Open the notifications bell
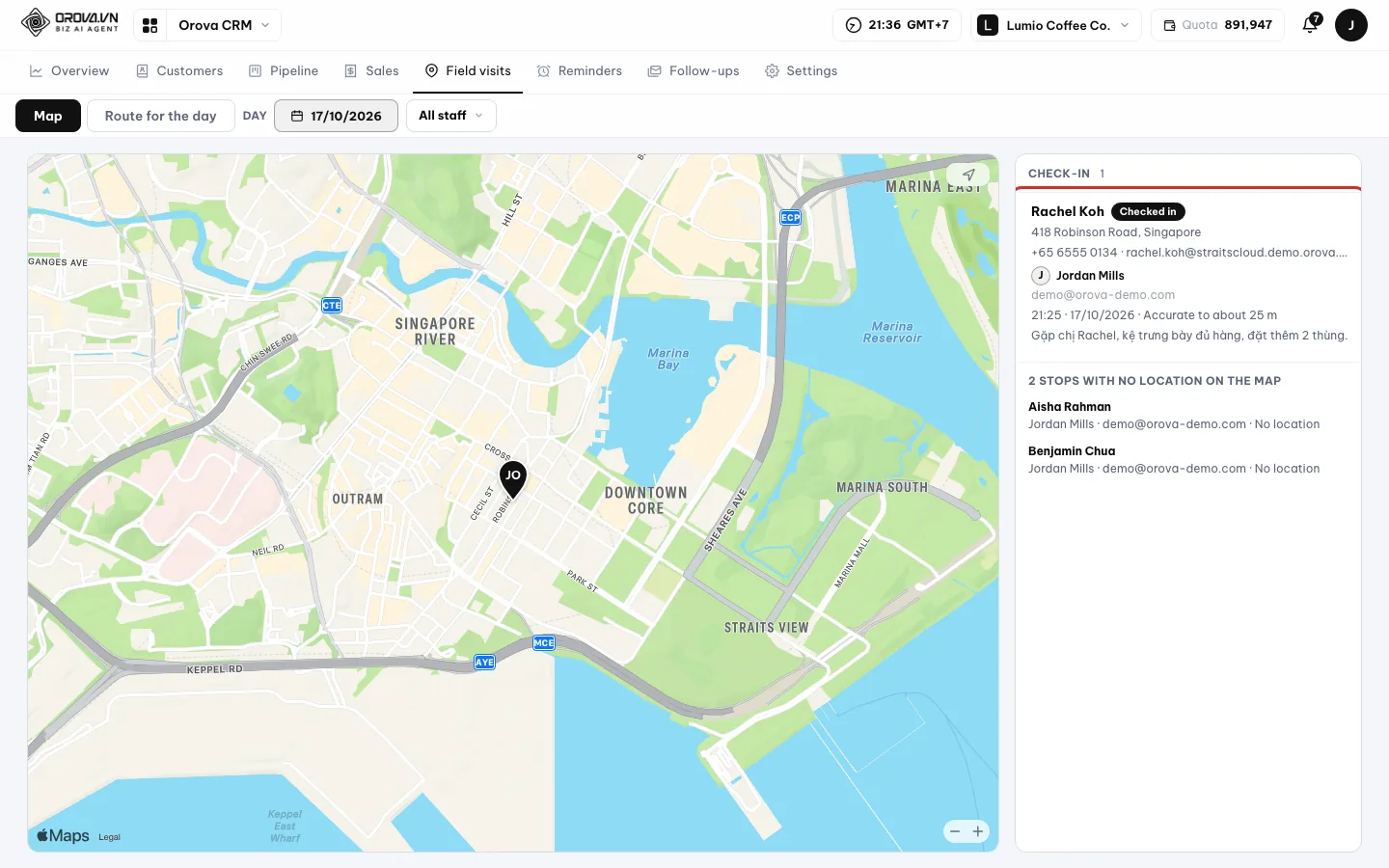 [x=1310, y=25]
